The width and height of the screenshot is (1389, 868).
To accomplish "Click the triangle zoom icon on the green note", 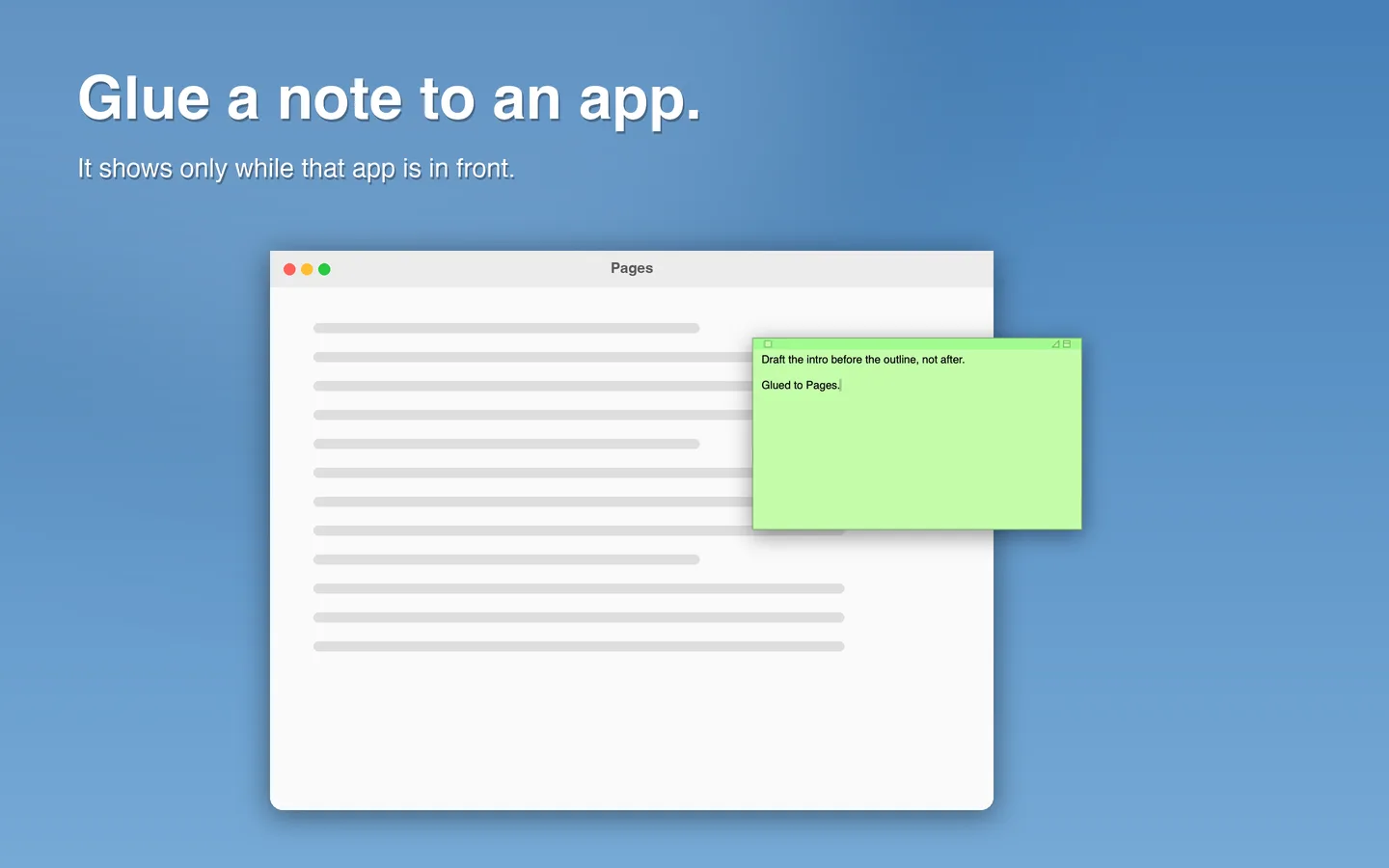I will click(x=1055, y=344).
